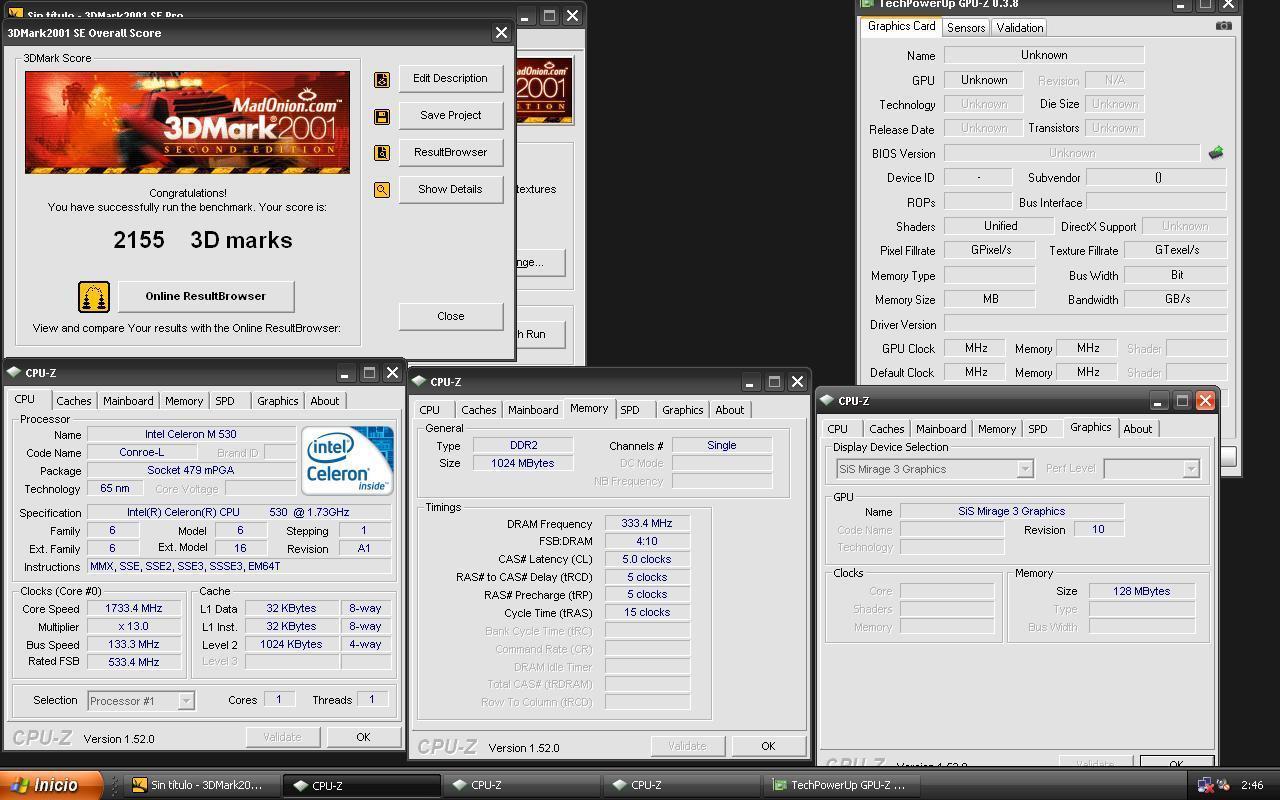Open Edit Description in 3DMark score dialog
The width and height of the screenshot is (1280, 800).
pyautogui.click(x=450, y=78)
